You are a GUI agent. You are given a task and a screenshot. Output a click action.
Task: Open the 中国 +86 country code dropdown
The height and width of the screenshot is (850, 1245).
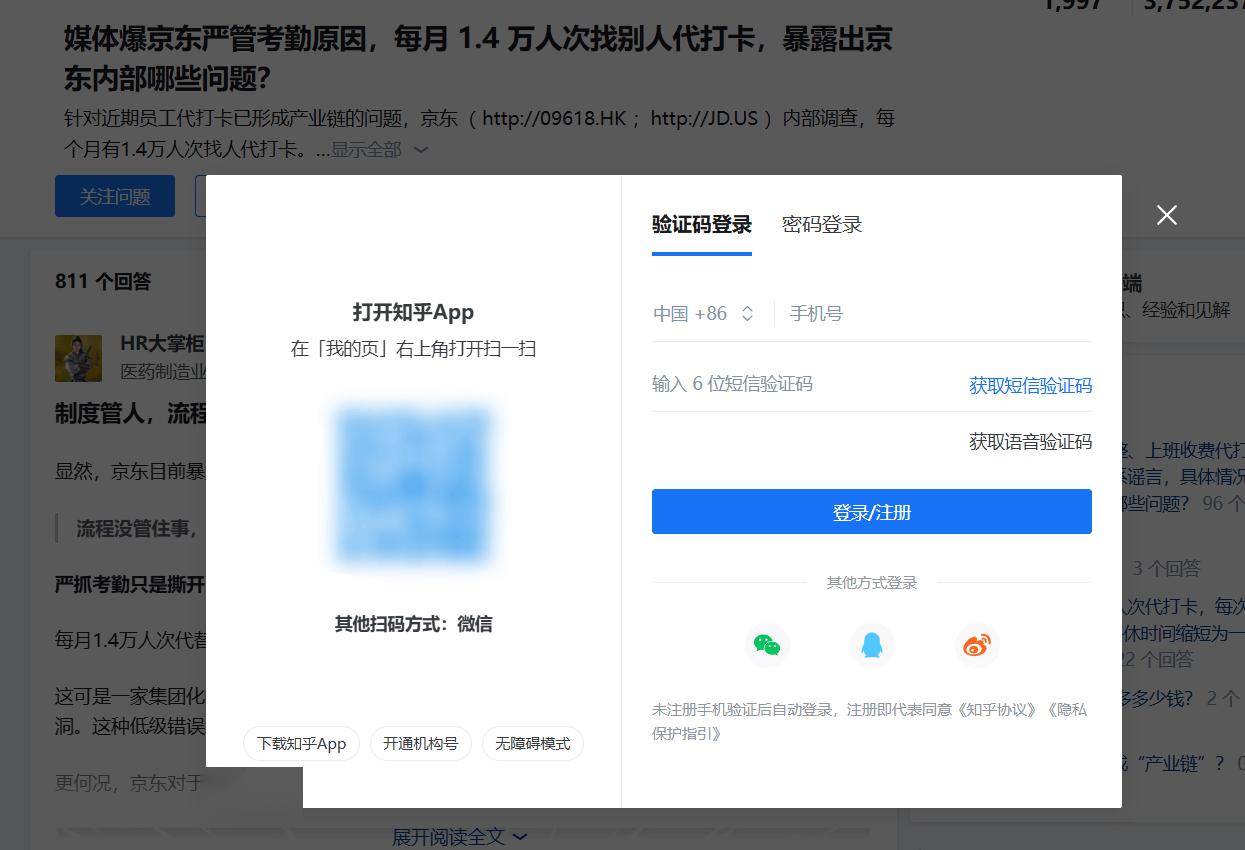click(703, 313)
